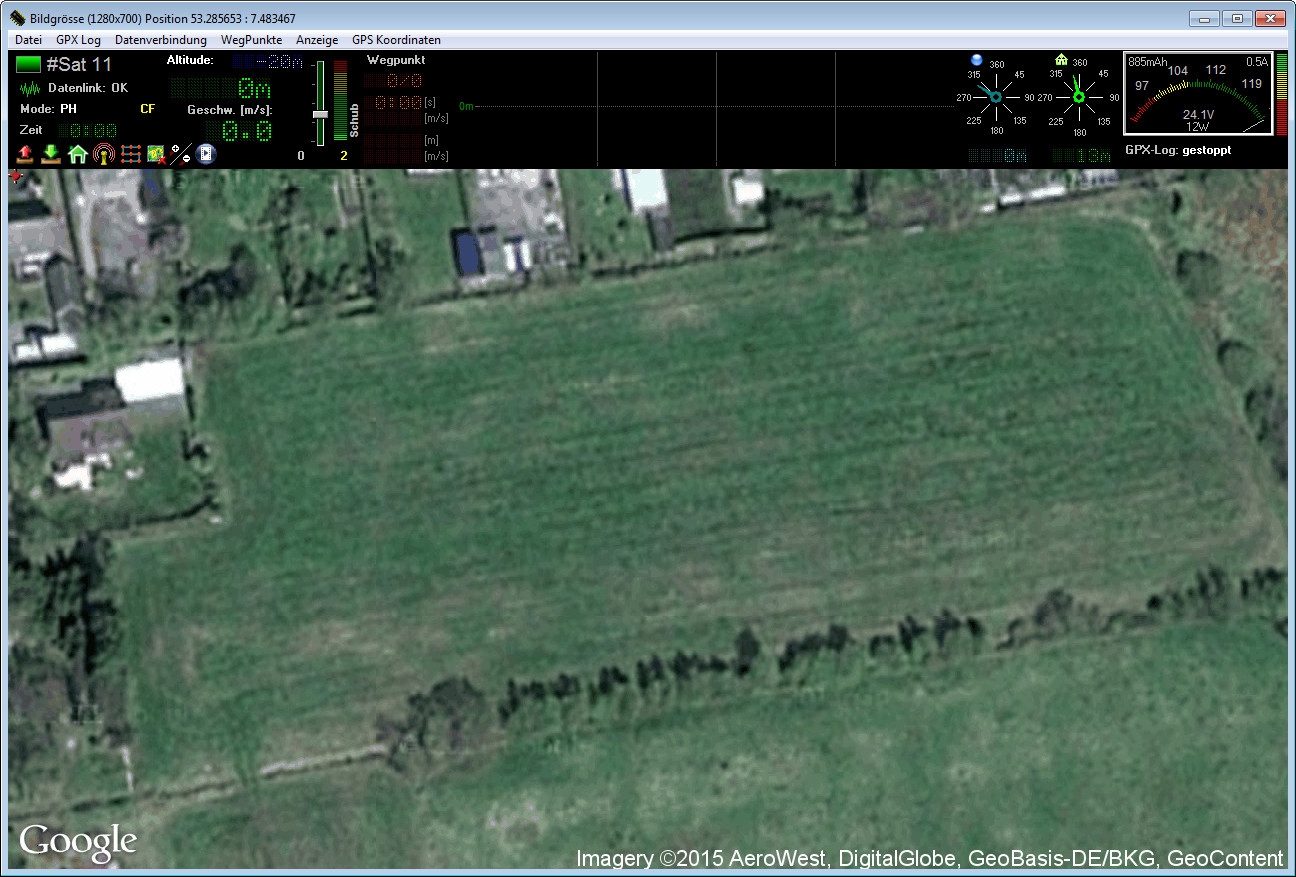
Task: Click the battery voltage gauge display
Action: [x=1198, y=94]
